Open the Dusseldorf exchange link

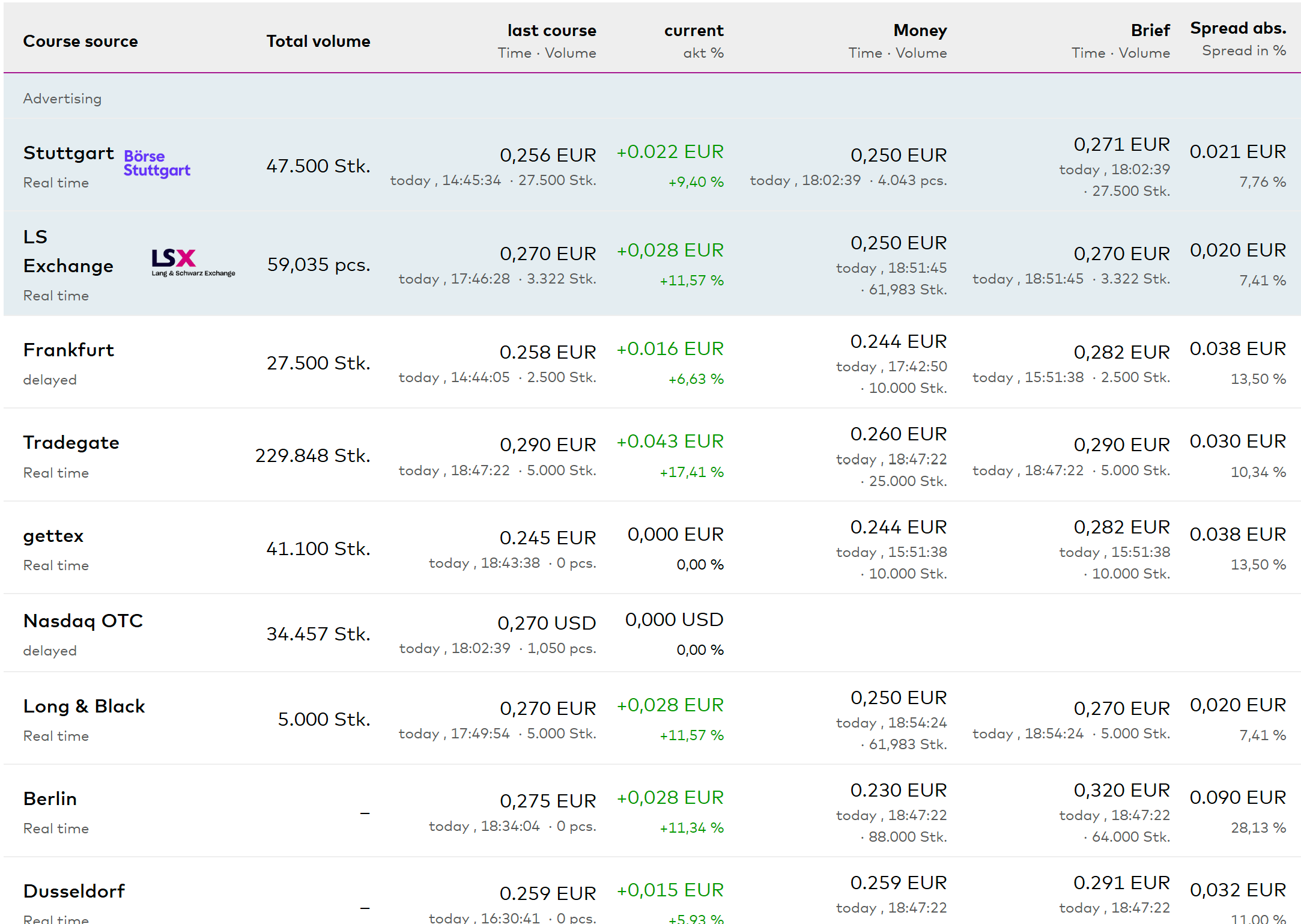click(74, 892)
